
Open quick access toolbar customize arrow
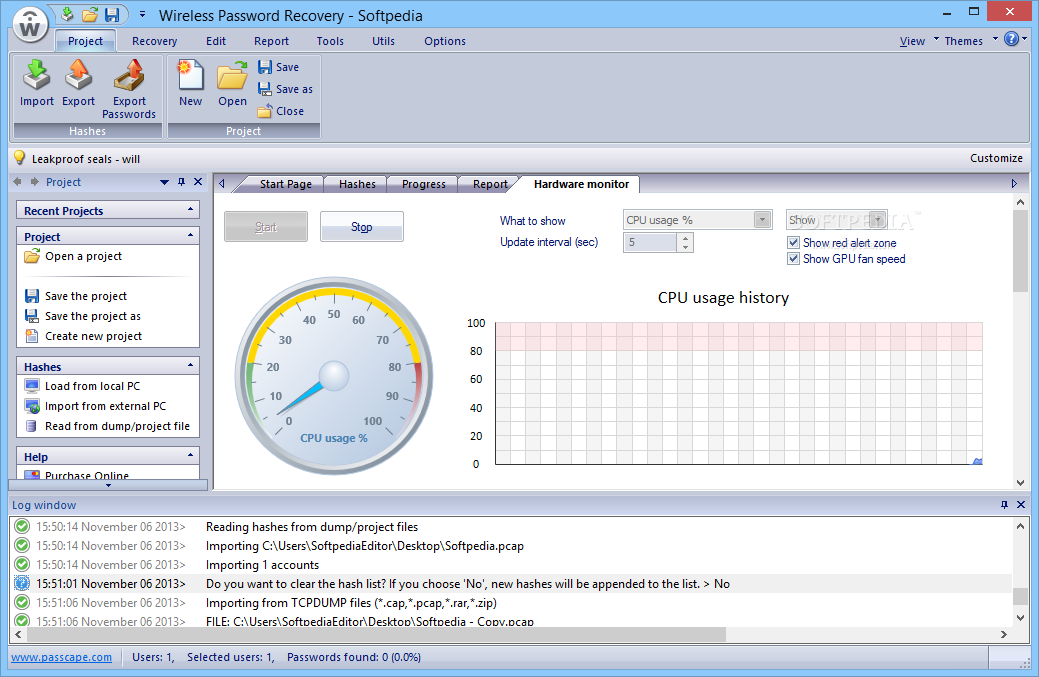coord(142,14)
